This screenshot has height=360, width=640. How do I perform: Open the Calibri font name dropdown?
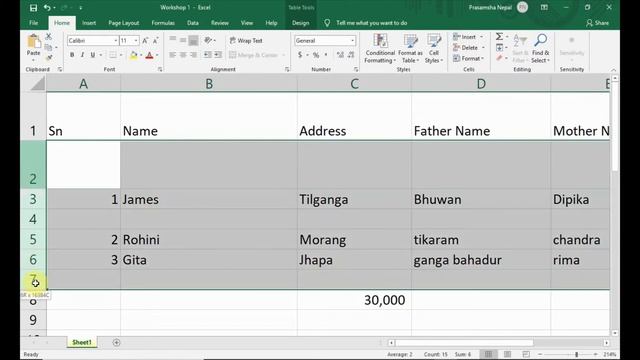116,40
